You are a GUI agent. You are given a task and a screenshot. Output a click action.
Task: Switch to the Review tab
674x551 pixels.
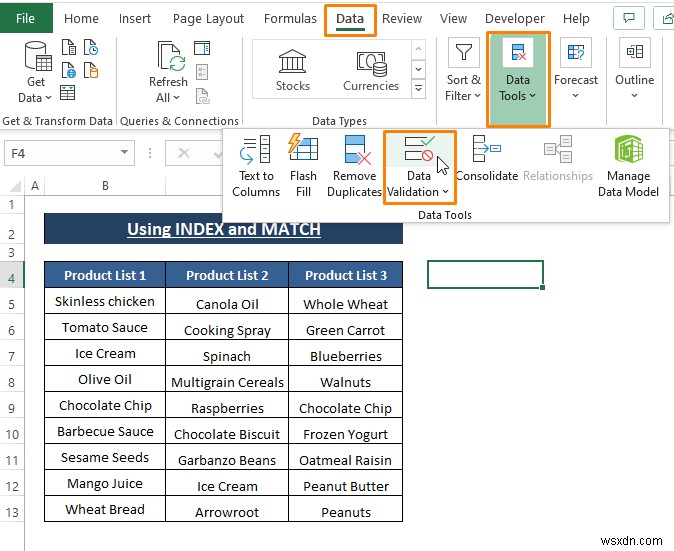click(x=402, y=18)
